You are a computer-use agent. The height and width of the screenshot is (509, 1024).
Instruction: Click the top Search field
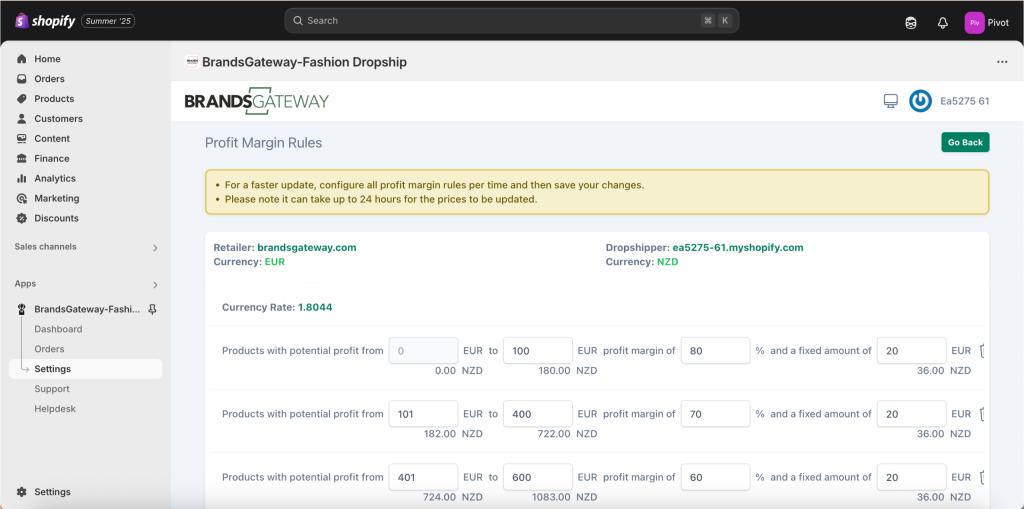(x=511, y=21)
